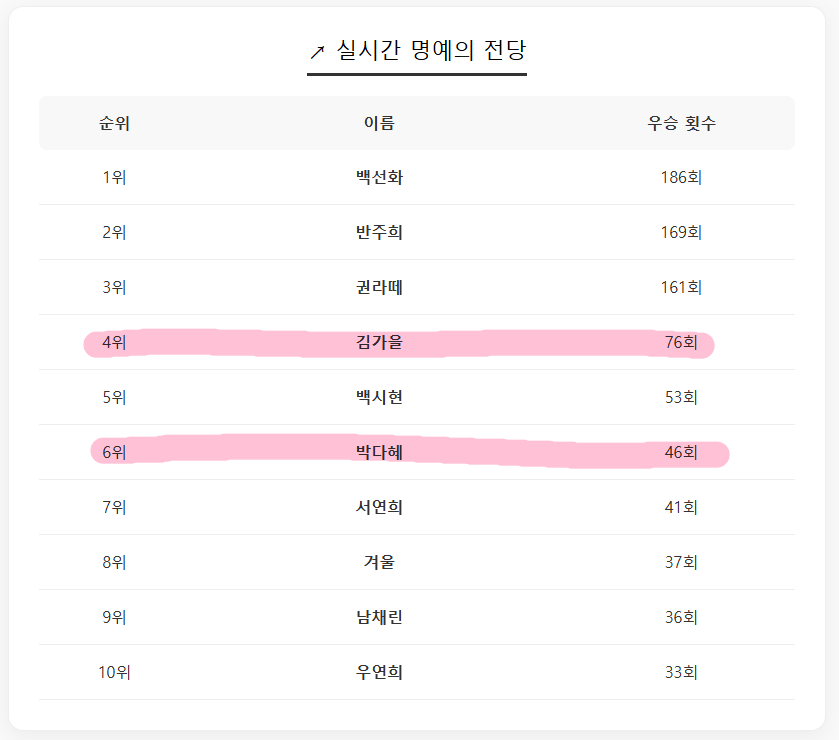This screenshot has height=740, width=839.
Task: Click the 순위 column header
Action: click(x=114, y=124)
